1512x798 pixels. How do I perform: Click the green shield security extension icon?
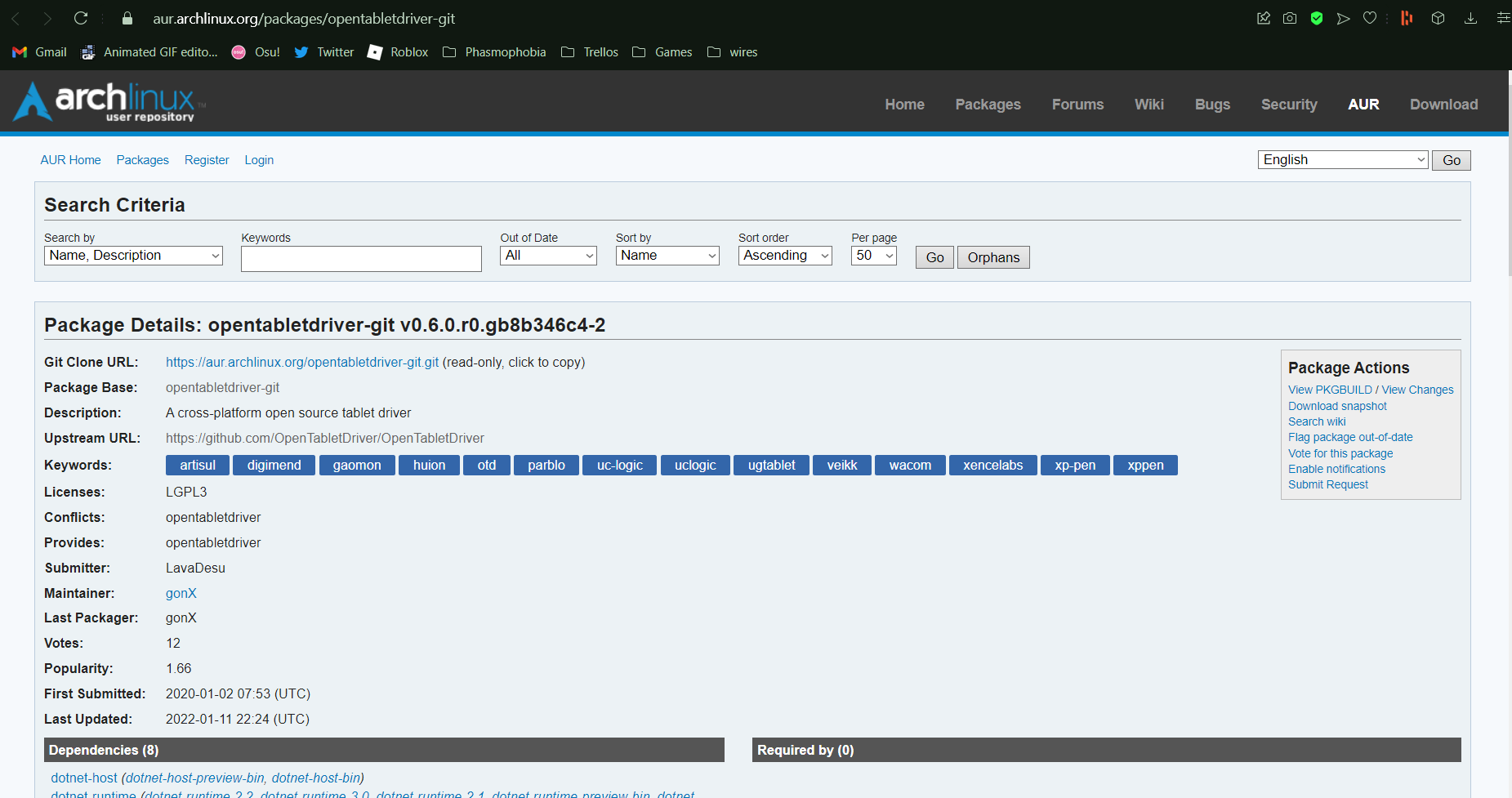(1316, 17)
